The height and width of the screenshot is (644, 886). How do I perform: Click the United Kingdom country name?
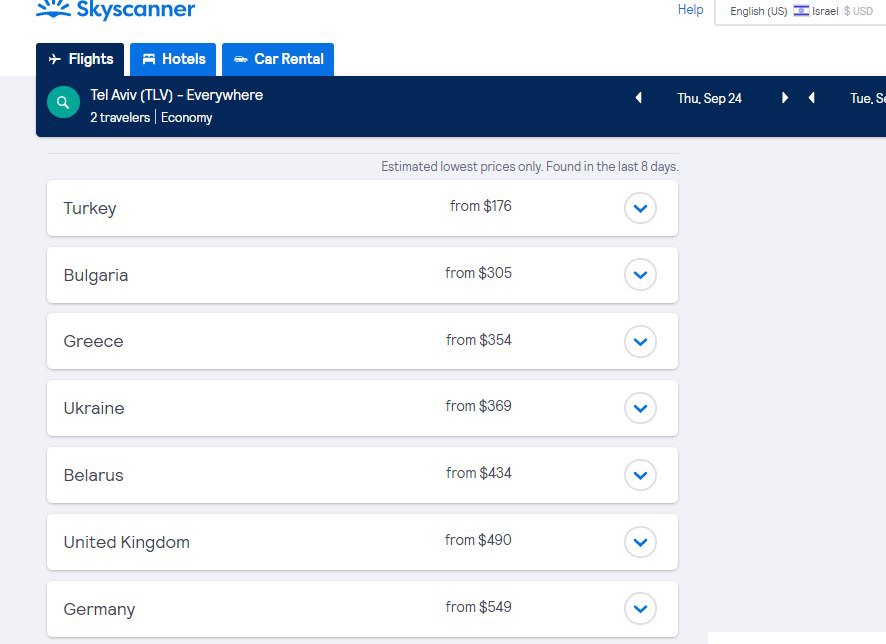coord(127,542)
